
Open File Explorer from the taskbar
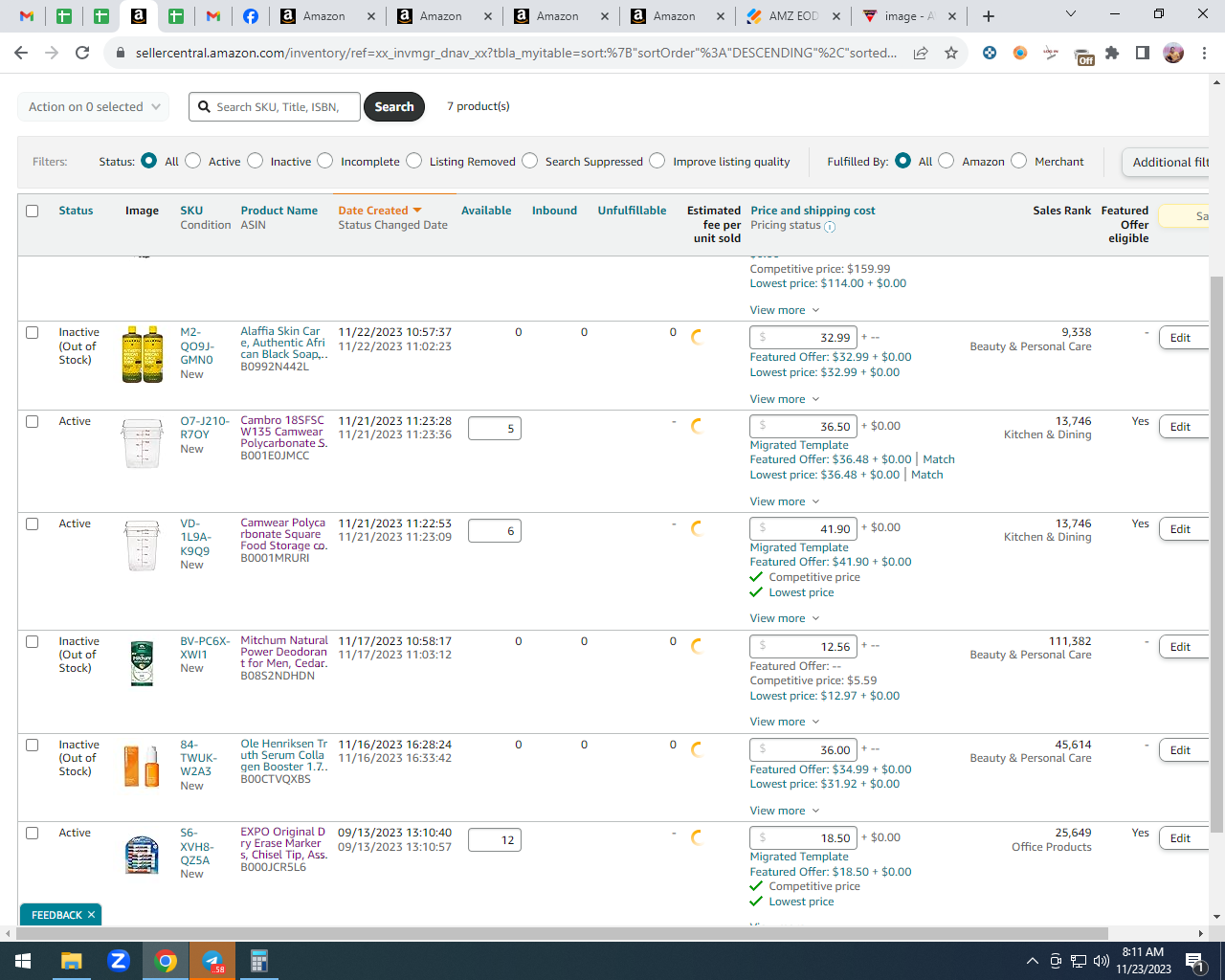(72, 961)
